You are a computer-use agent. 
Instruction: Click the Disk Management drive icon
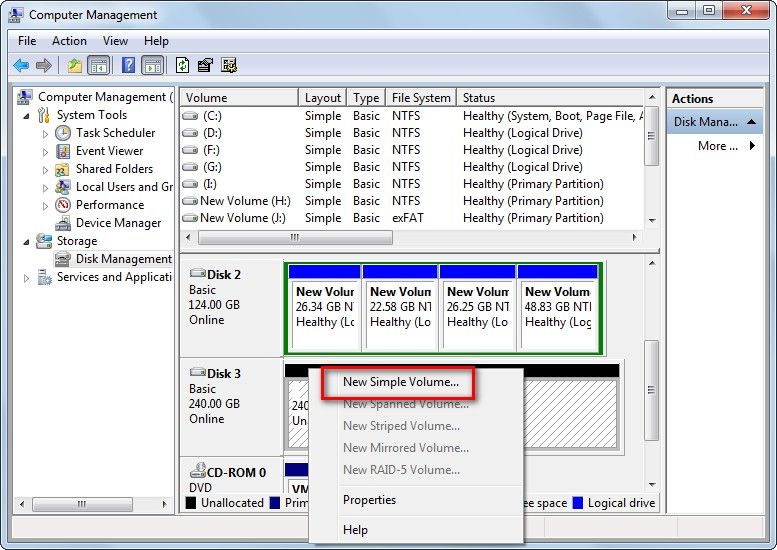(62, 259)
